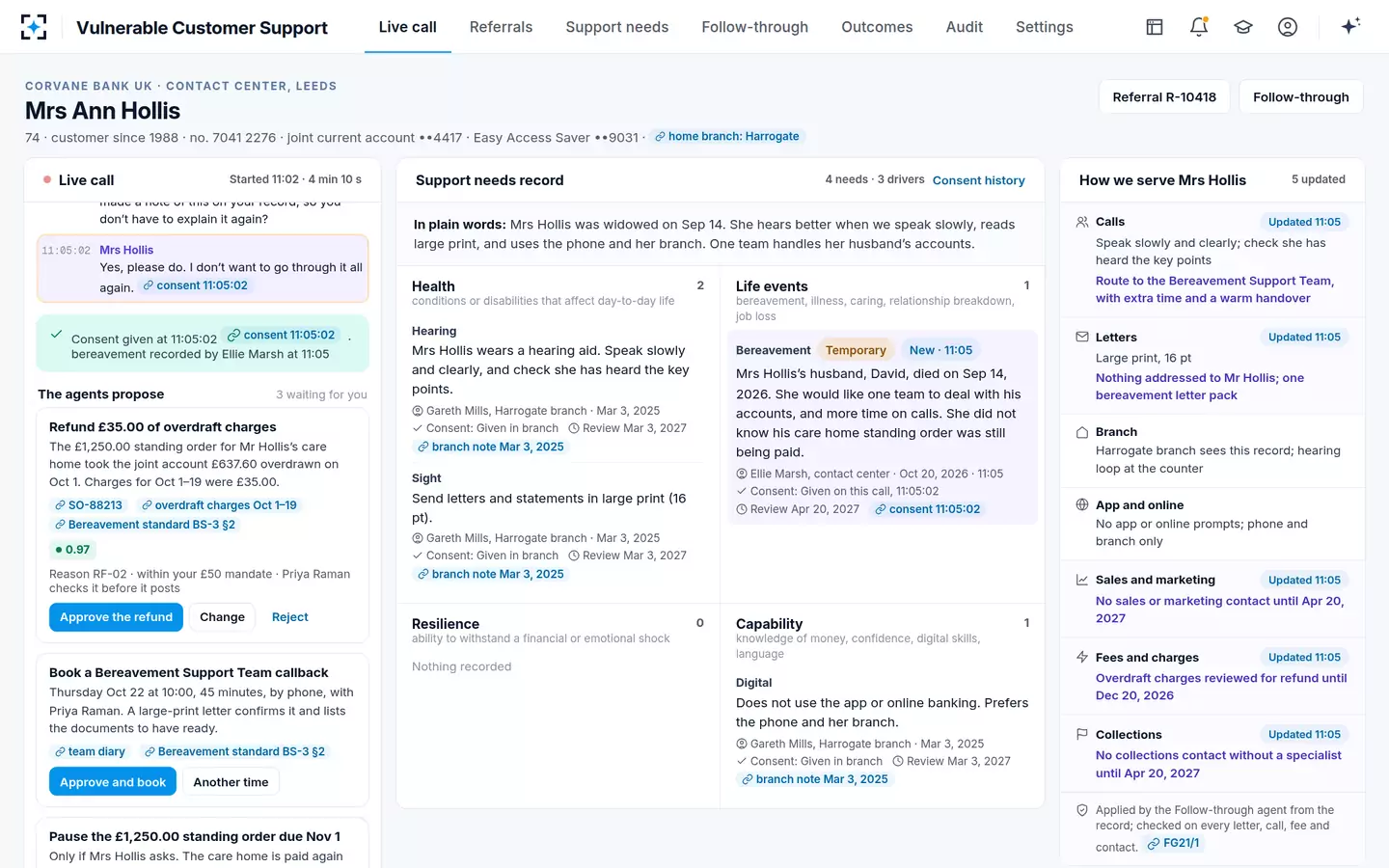The image size is (1389, 868).
Task: Open Referral R-10418 button
Action: [x=1164, y=96]
